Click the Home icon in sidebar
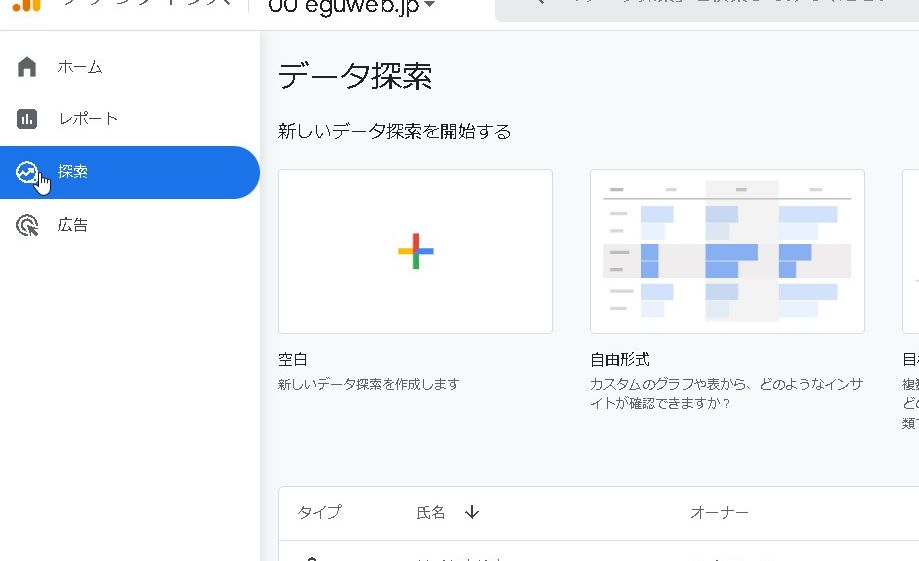 coord(27,67)
